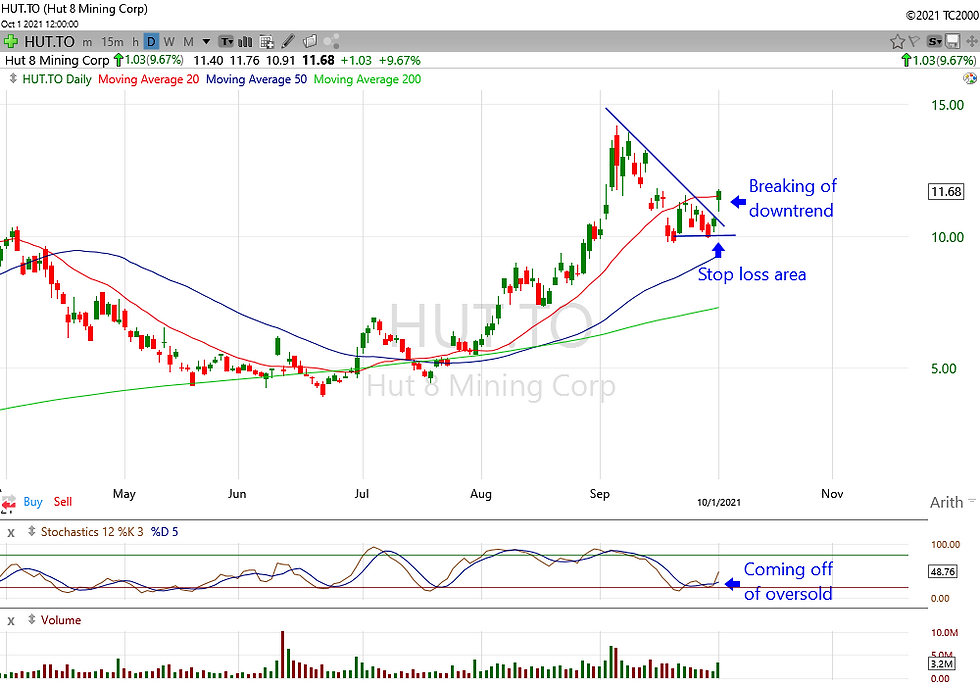This screenshot has height=686, width=980.
Task: Click the 10/1/2021 date marker
Action: (719, 502)
